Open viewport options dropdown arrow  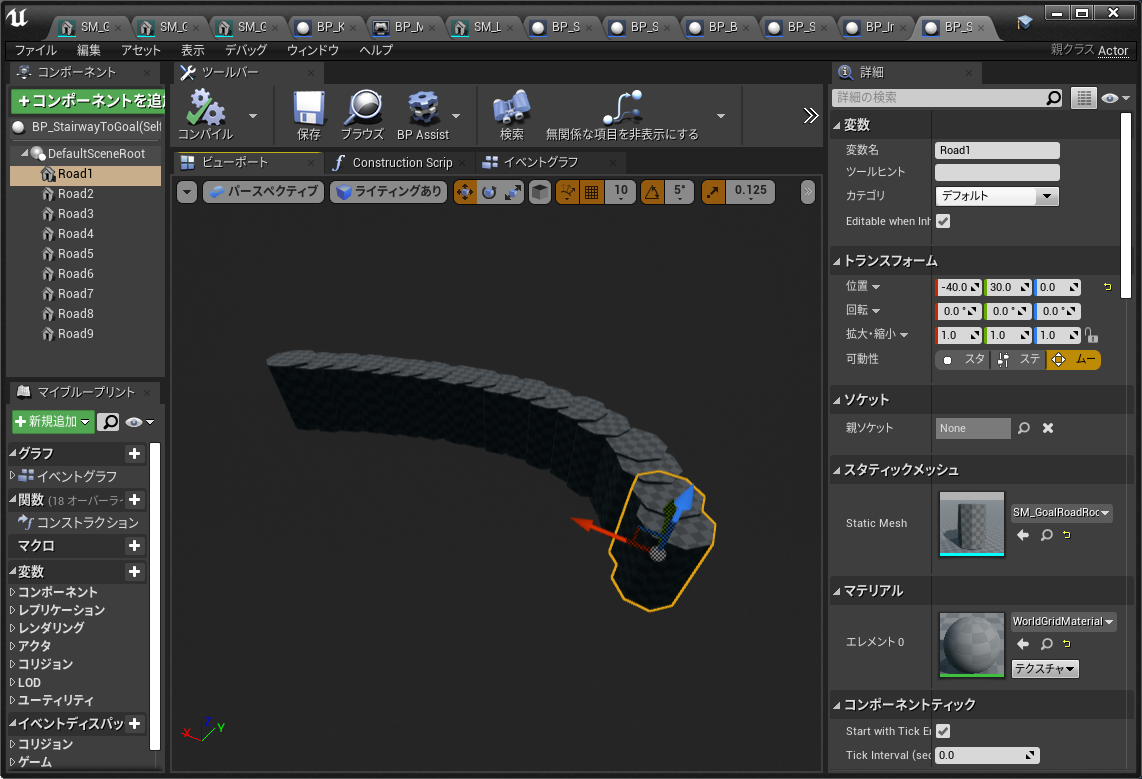tap(187, 192)
